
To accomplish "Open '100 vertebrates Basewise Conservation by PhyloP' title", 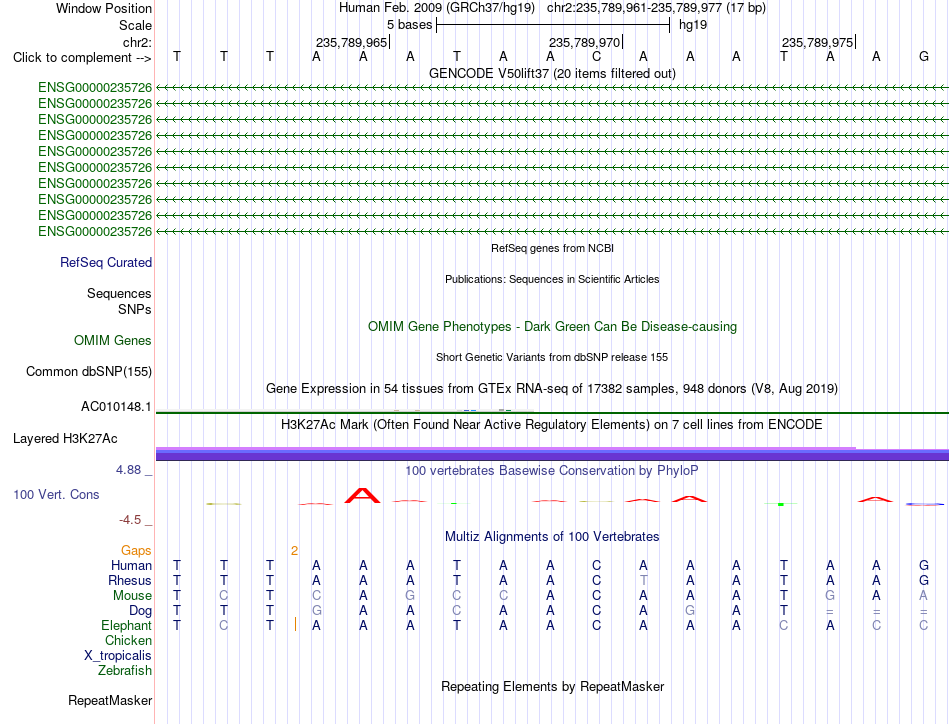I will pos(552,470).
